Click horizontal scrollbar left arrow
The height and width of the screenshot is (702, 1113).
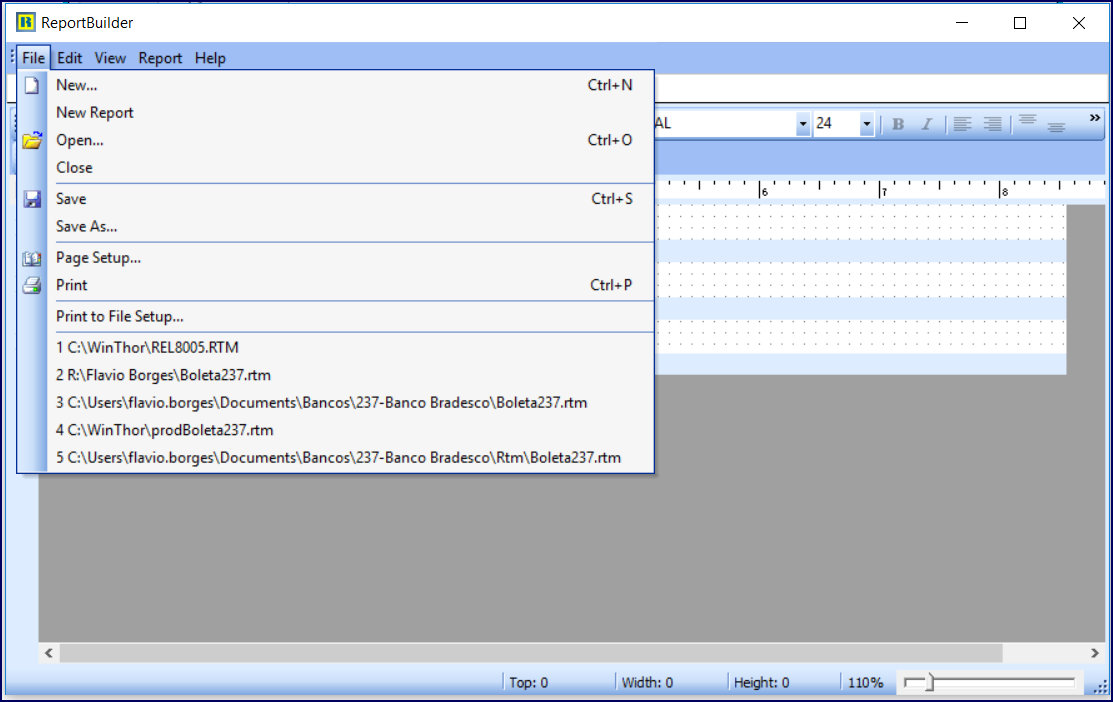coord(49,653)
